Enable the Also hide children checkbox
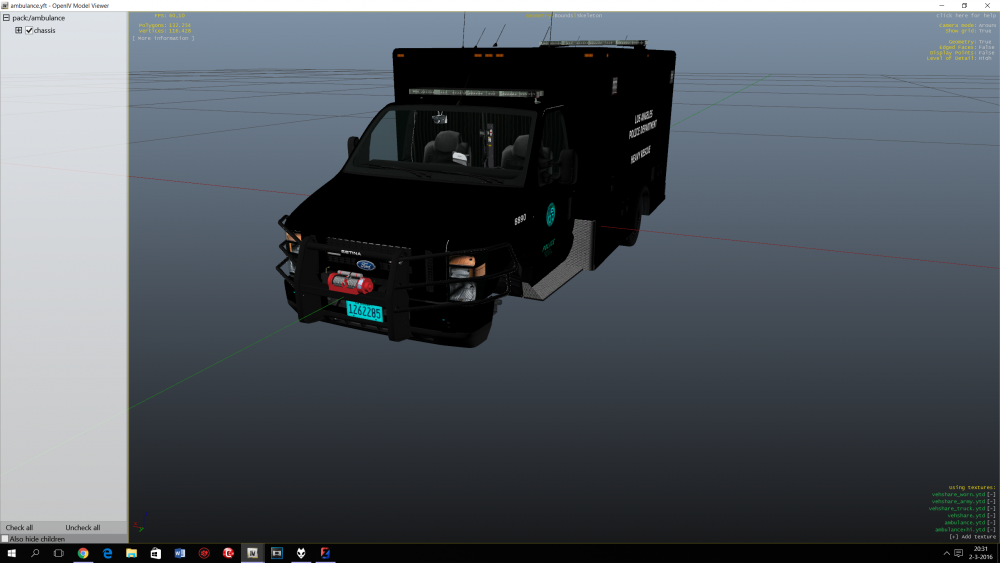Screen dimensions: 1000x563 [4, 539]
